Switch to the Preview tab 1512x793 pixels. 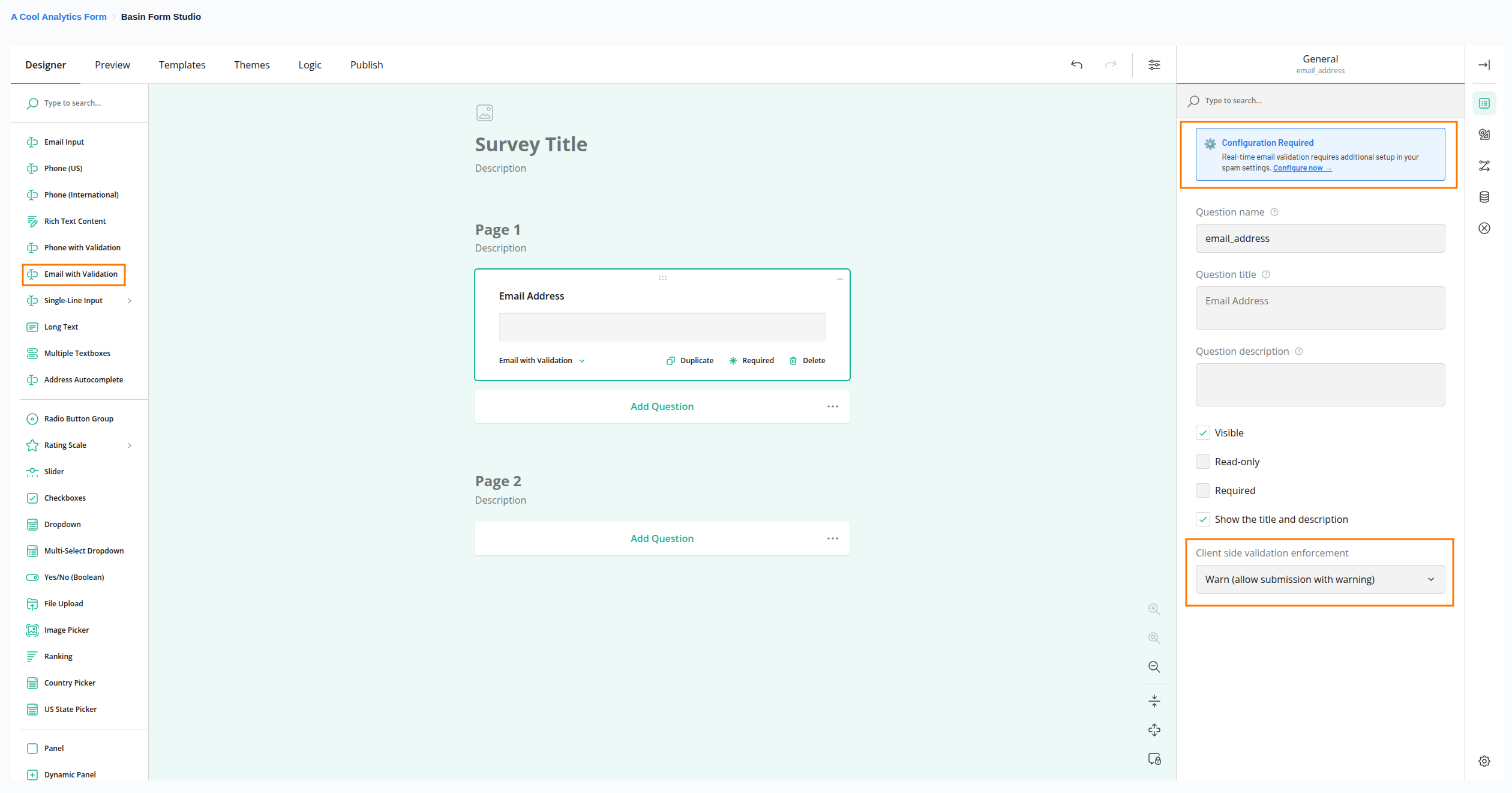click(x=112, y=64)
